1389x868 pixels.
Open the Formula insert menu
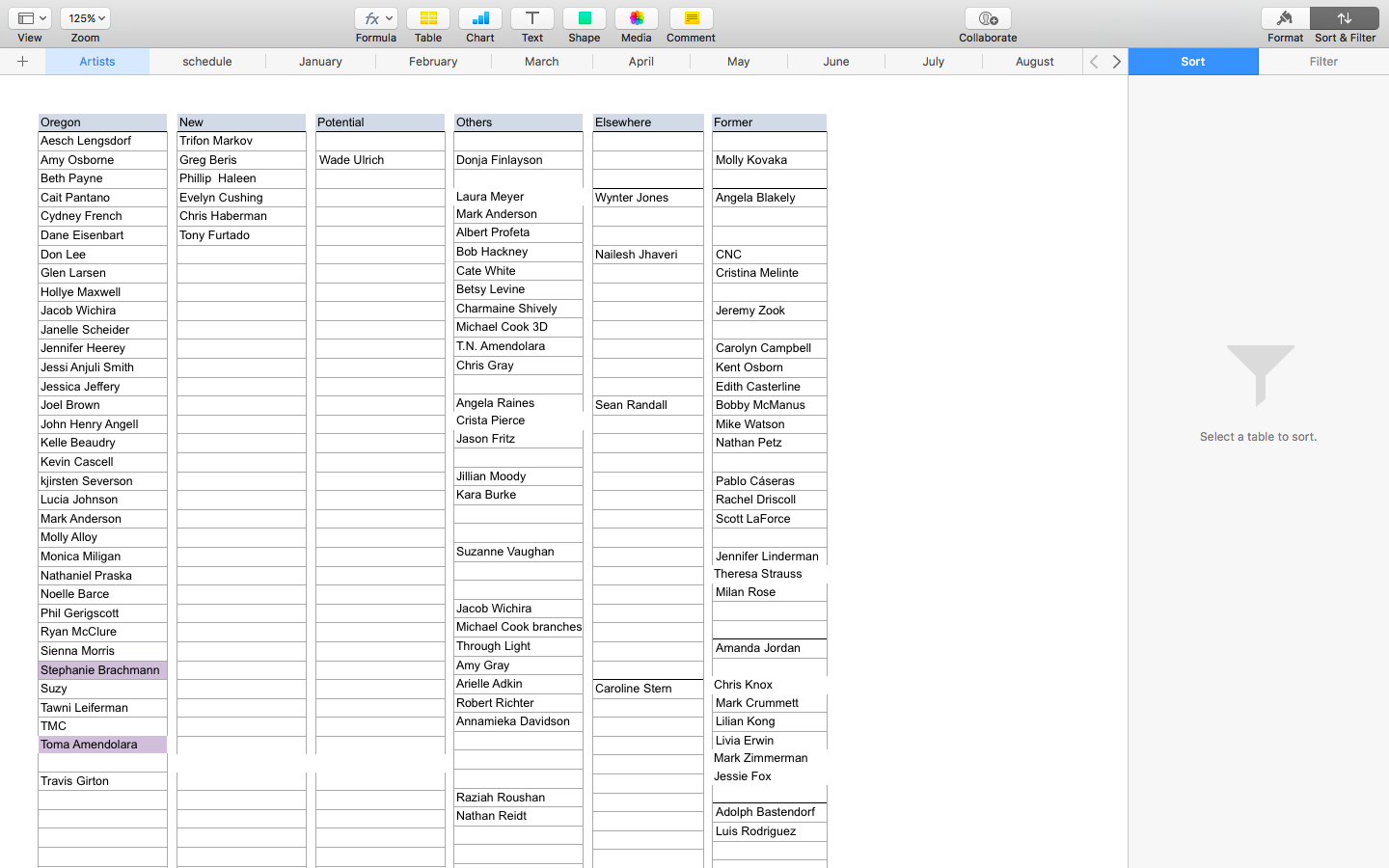click(375, 18)
